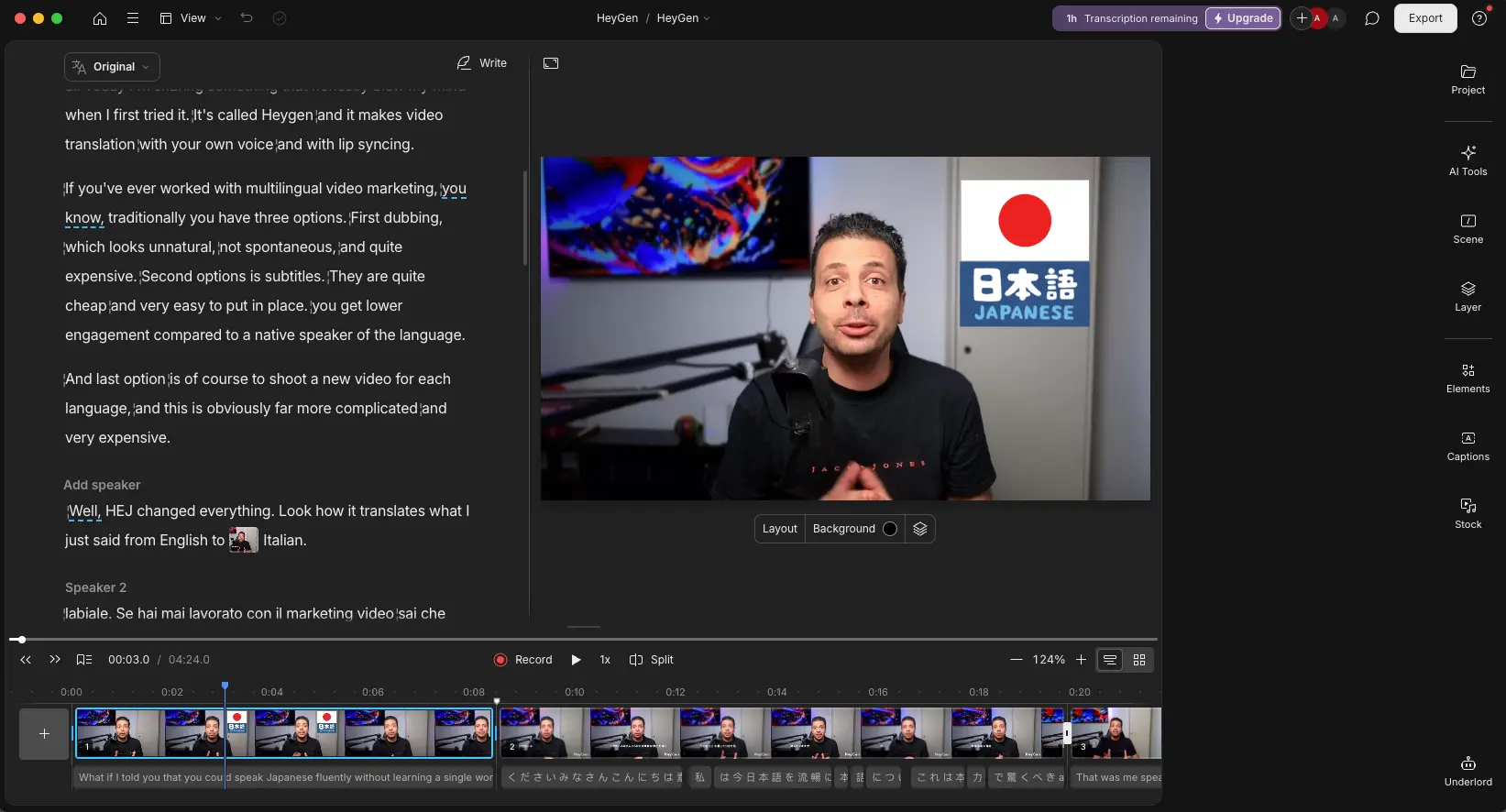Open the Stock media panel

(x=1468, y=513)
